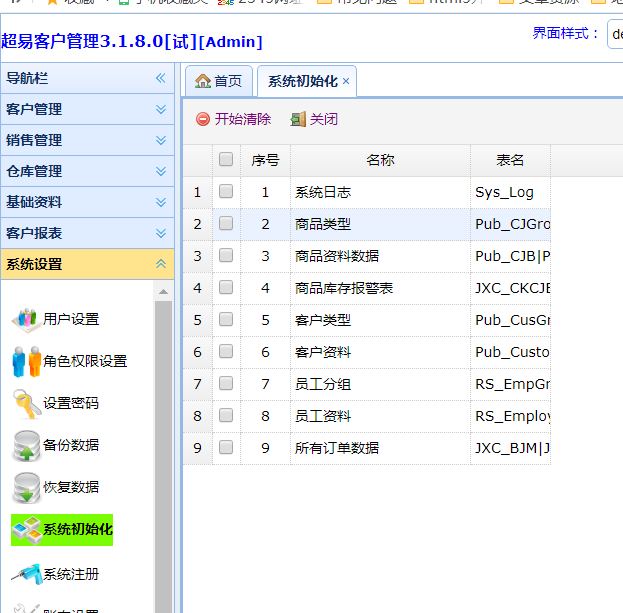Click the 关闭 door icon
623x613 pixels.
(x=298, y=119)
